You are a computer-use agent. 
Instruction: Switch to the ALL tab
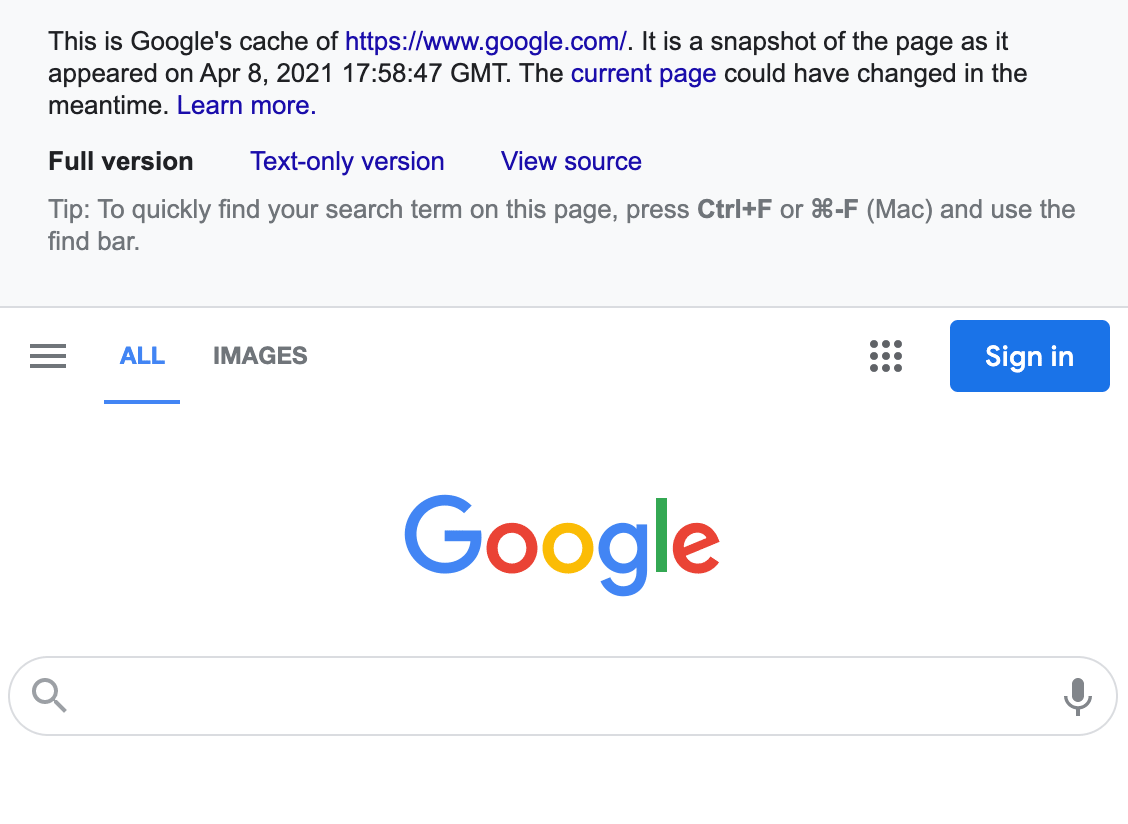pyautogui.click(x=142, y=356)
